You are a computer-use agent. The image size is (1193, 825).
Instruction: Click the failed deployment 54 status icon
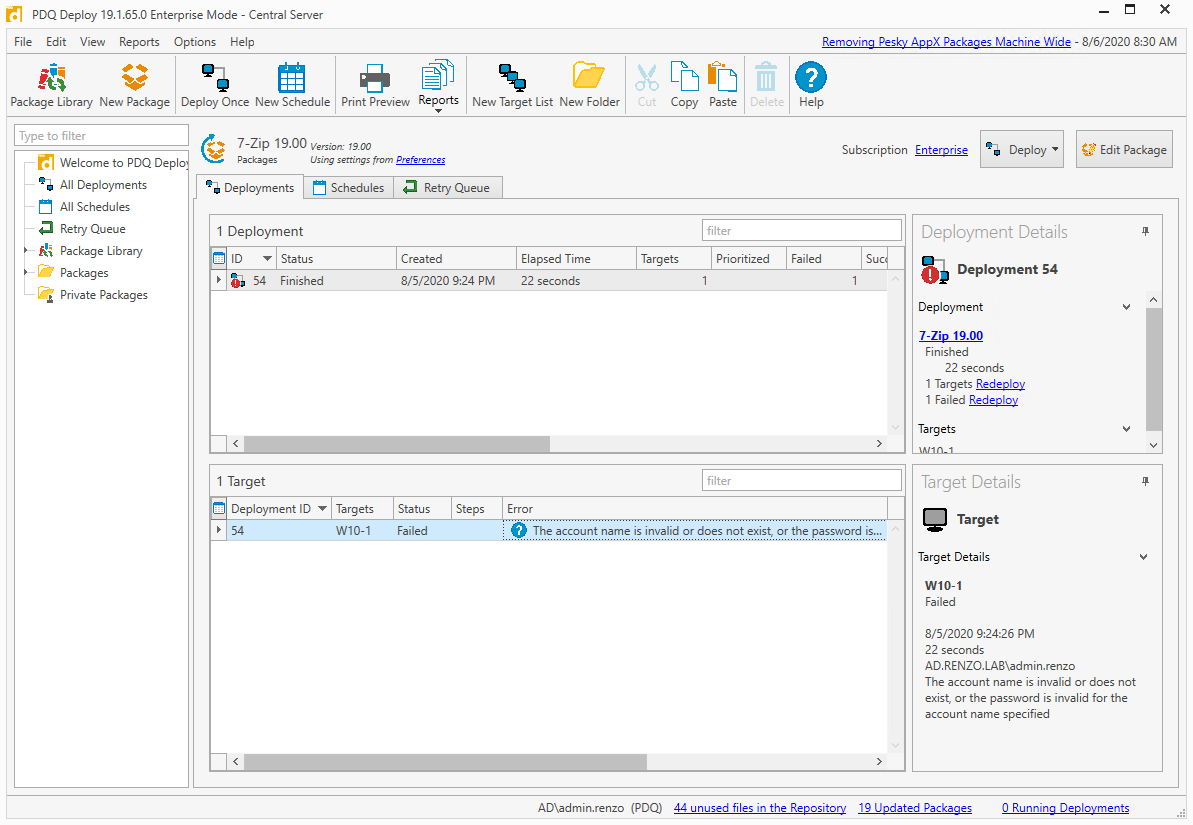pyautogui.click(x=237, y=281)
